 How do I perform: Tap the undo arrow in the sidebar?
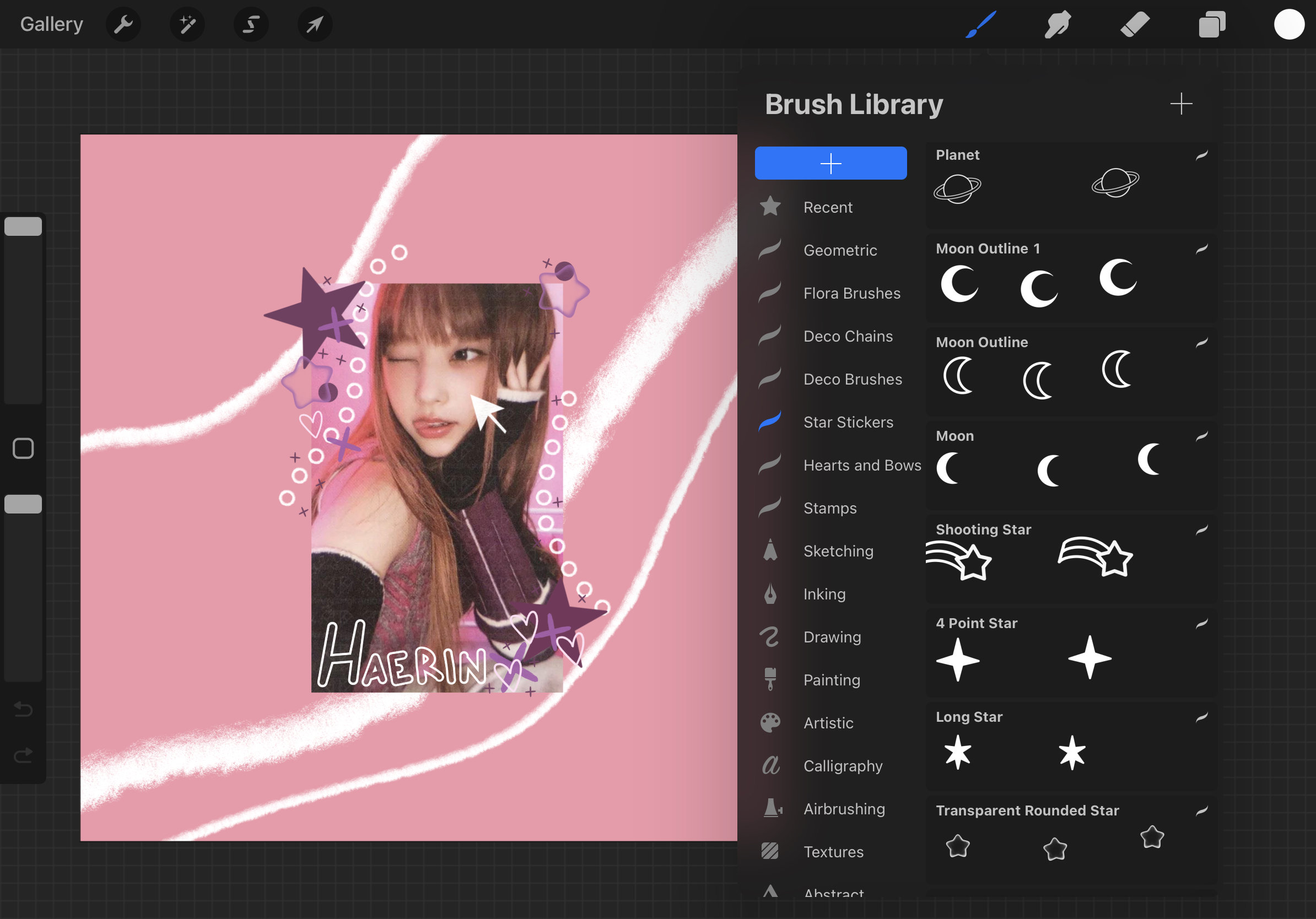23,709
